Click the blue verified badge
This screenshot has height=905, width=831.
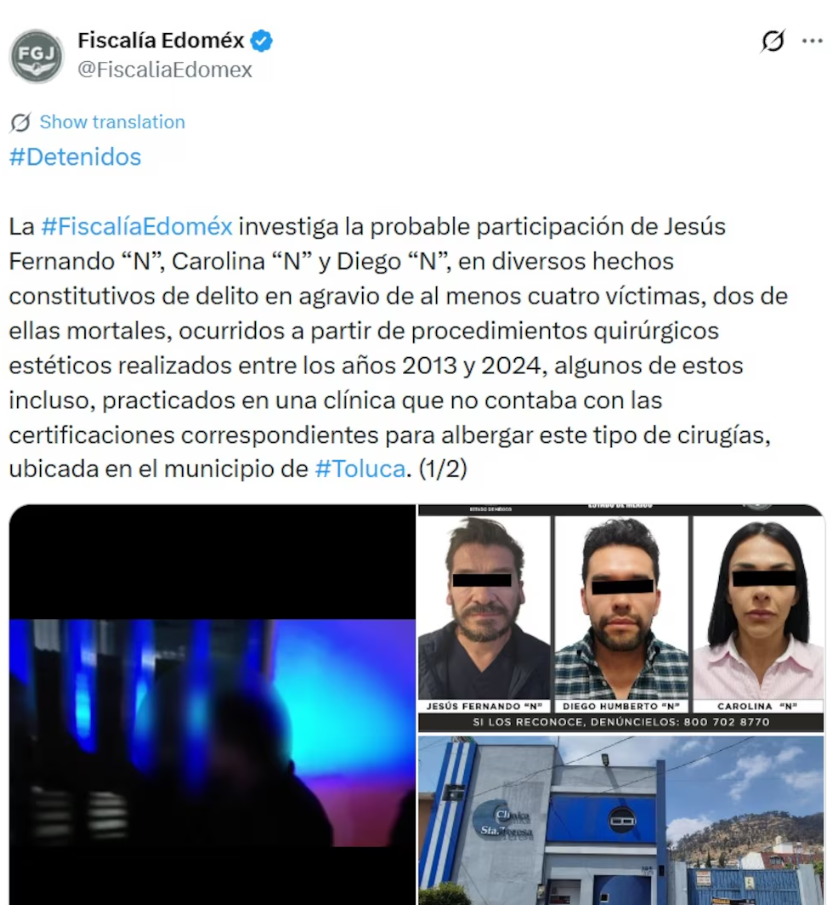[x=261, y=41]
